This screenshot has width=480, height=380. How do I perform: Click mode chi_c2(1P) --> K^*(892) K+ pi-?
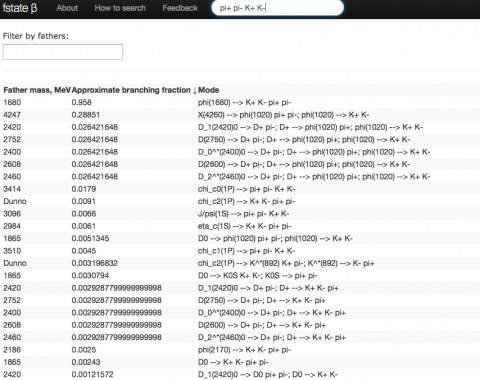286,263
